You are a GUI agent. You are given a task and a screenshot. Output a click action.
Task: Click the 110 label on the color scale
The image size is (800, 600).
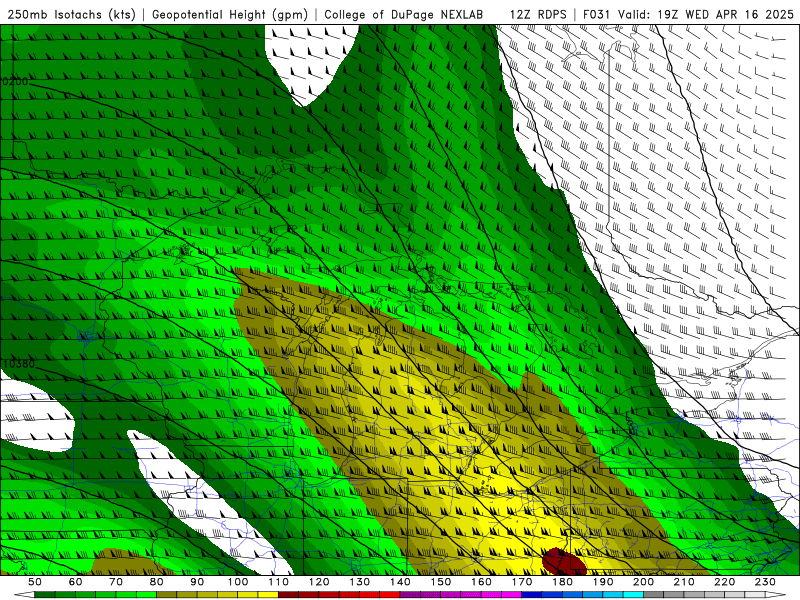click(x=278, y=582)
